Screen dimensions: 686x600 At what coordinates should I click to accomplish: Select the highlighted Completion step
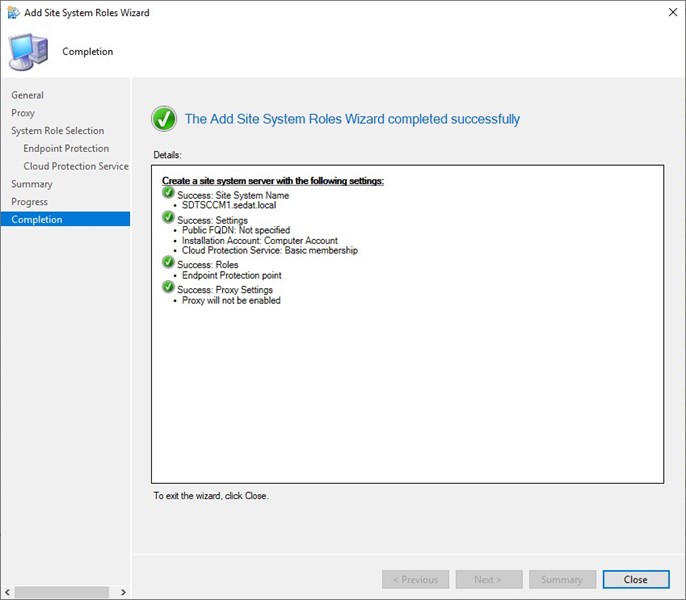[65, 219]
